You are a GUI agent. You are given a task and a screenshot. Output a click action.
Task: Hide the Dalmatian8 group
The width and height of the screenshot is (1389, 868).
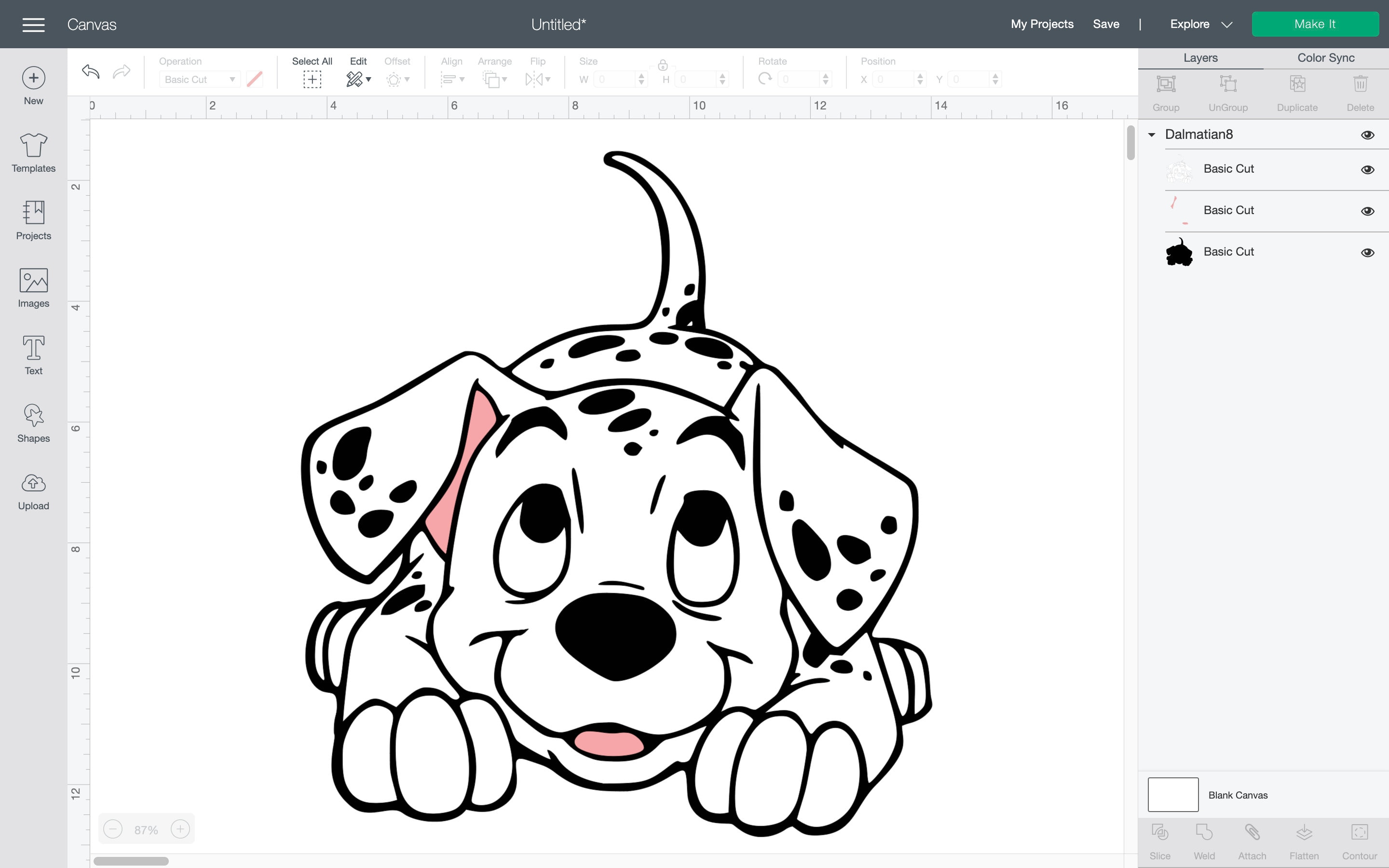(1368, 135)
